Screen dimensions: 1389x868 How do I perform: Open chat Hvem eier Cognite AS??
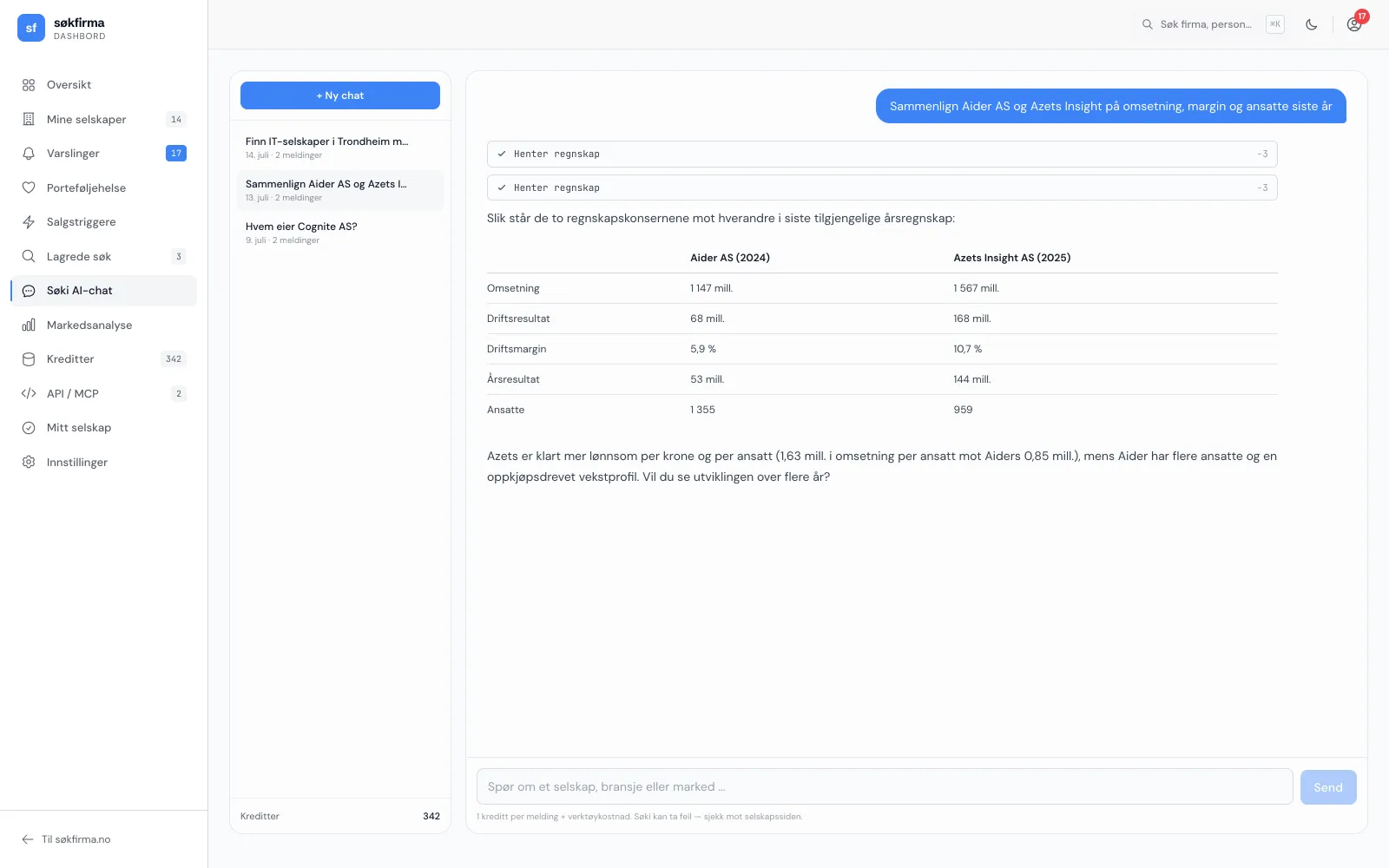(x=340, y=233)
